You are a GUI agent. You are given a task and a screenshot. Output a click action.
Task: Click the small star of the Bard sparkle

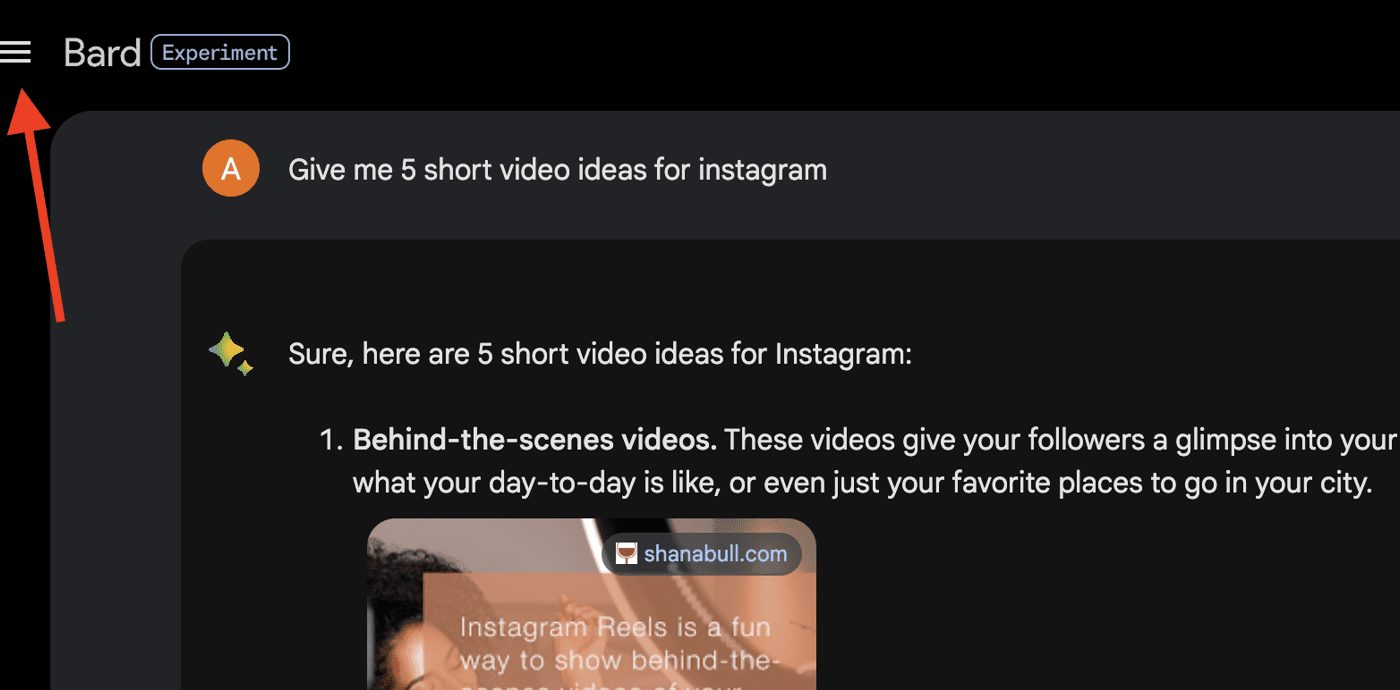[x=245, y=368]
